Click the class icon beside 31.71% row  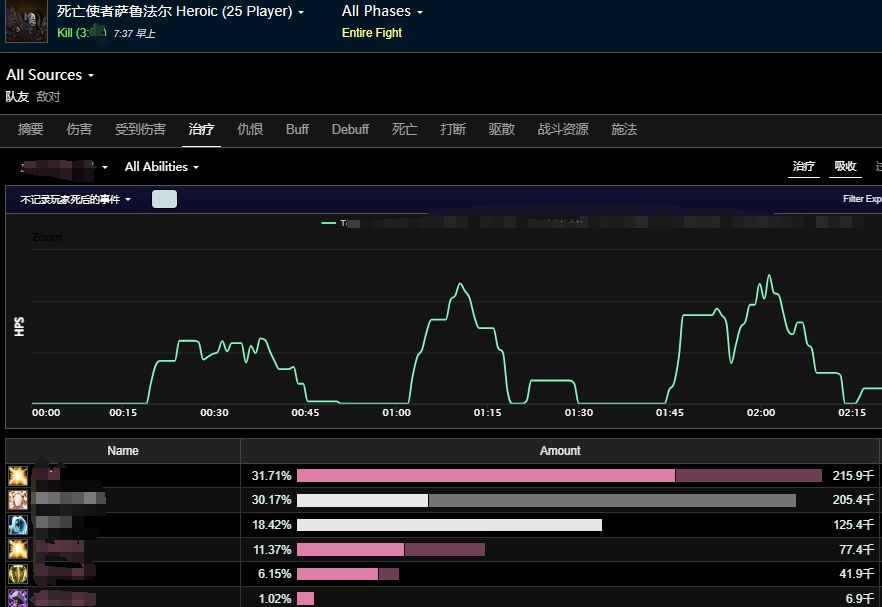(x=18, y=476)
